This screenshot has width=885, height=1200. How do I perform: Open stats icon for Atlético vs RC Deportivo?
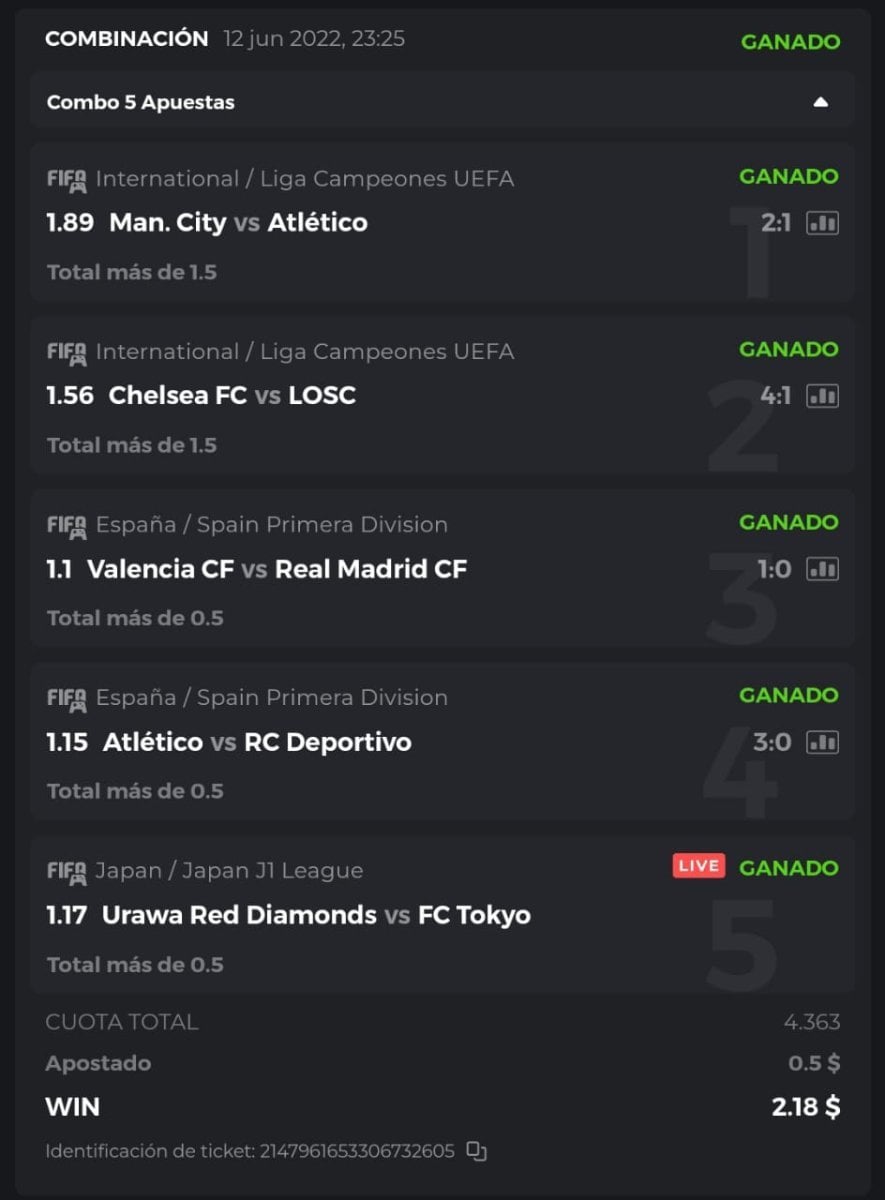click(823, 742)
